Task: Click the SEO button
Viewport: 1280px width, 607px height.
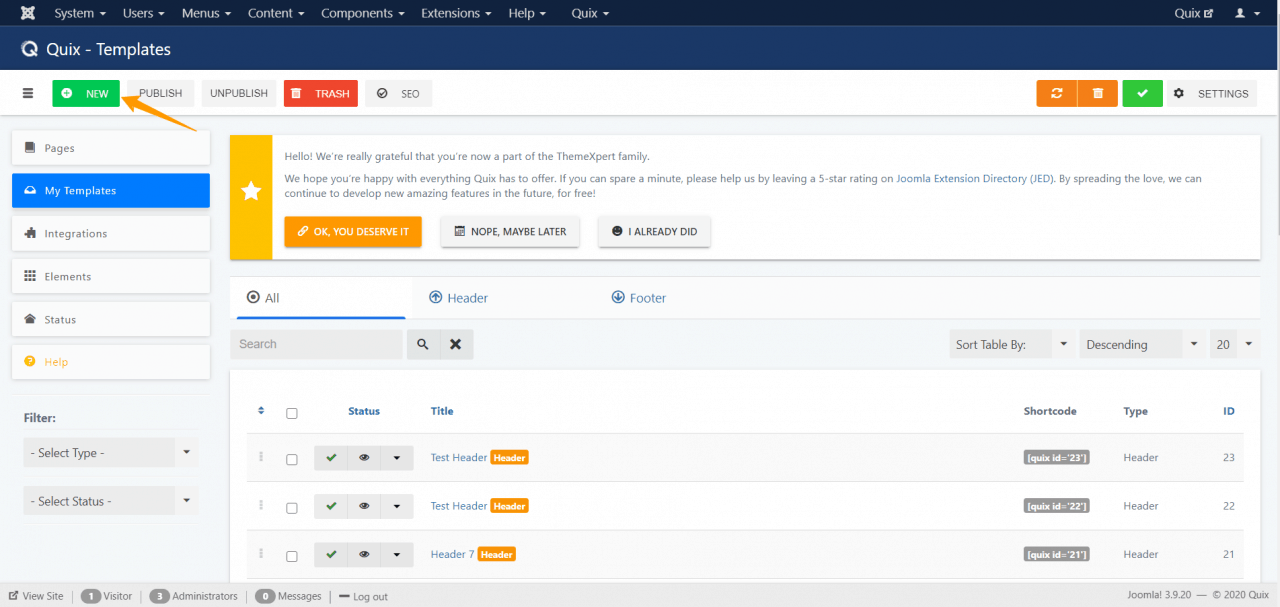Action: pos(399,93)
